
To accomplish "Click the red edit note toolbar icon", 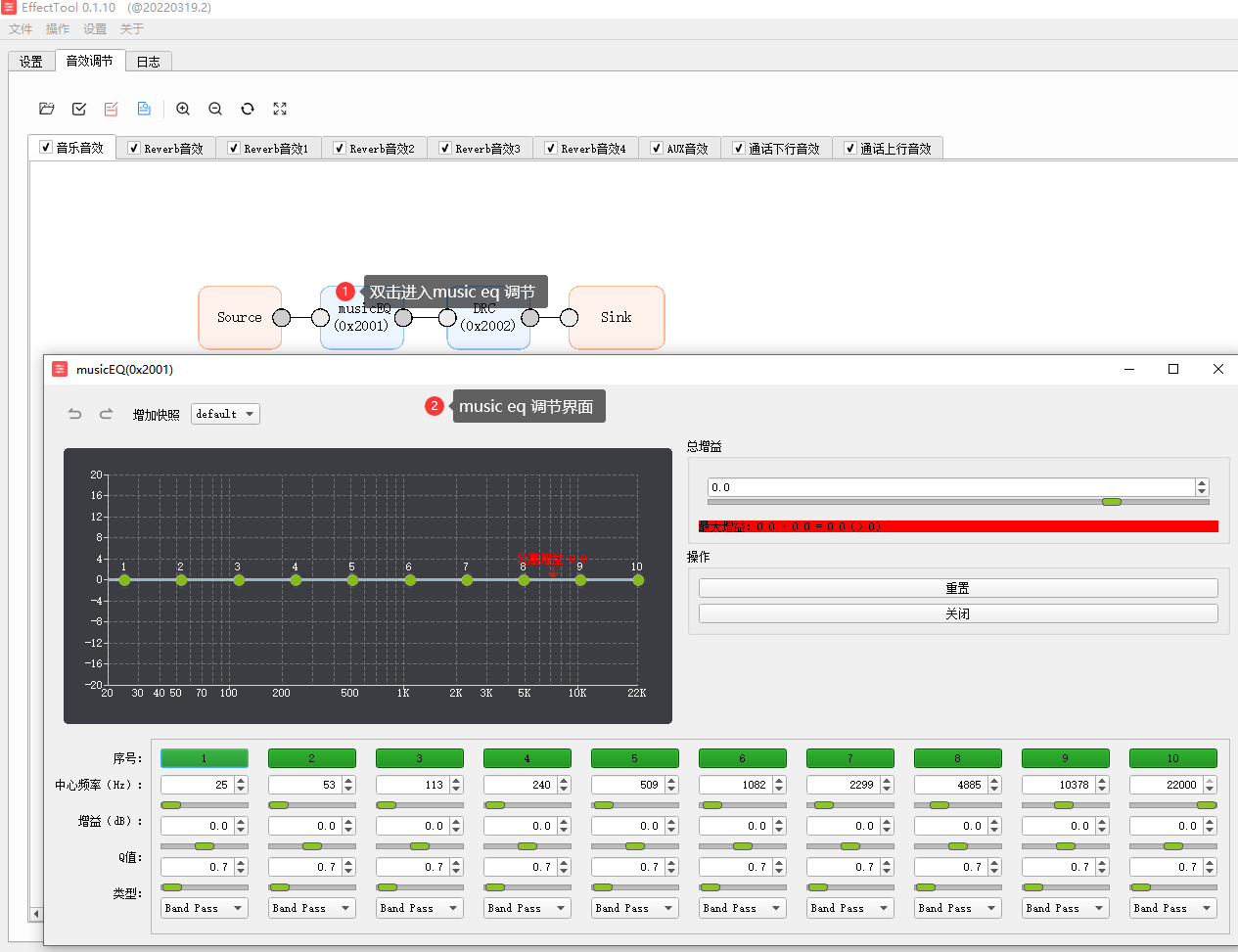I will click(x=112, y=109).
